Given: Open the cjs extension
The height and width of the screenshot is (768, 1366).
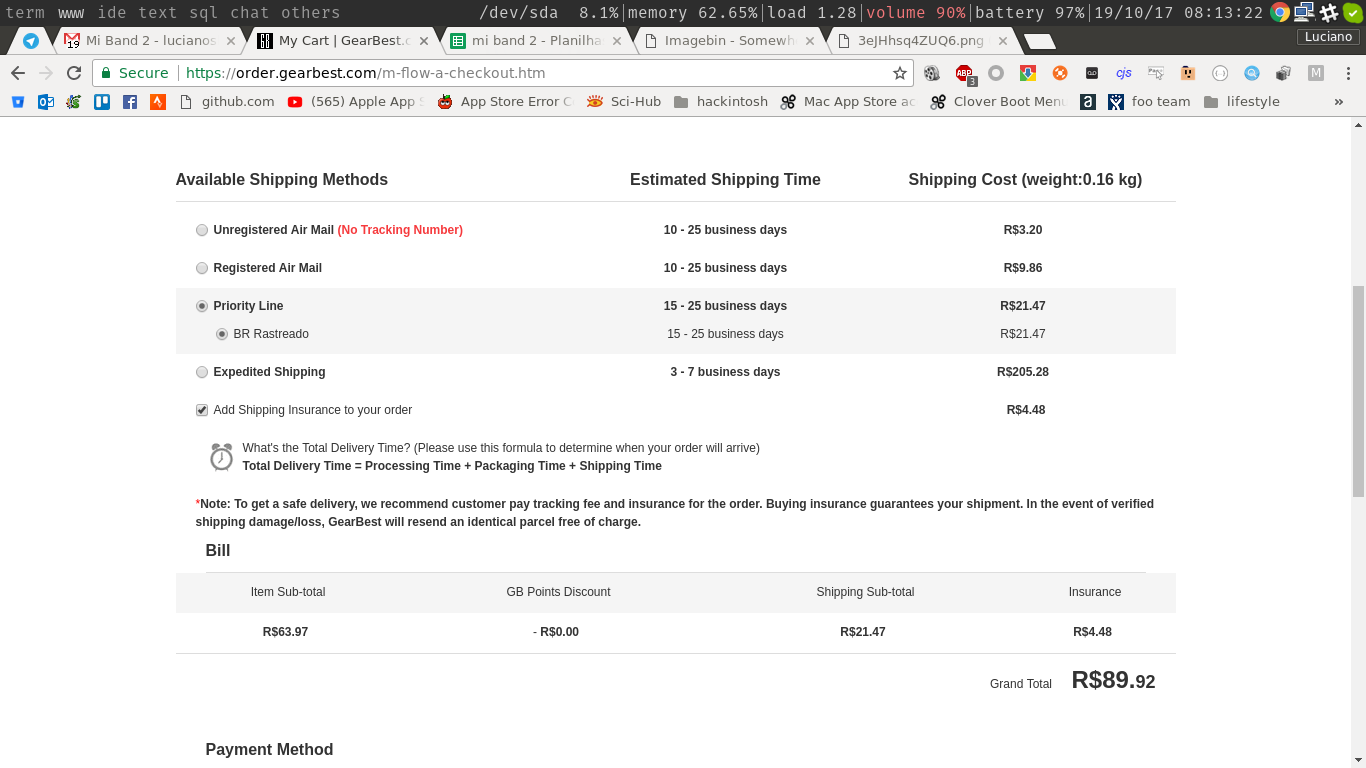Looking at the screenshot, I should coord(1124,73).
